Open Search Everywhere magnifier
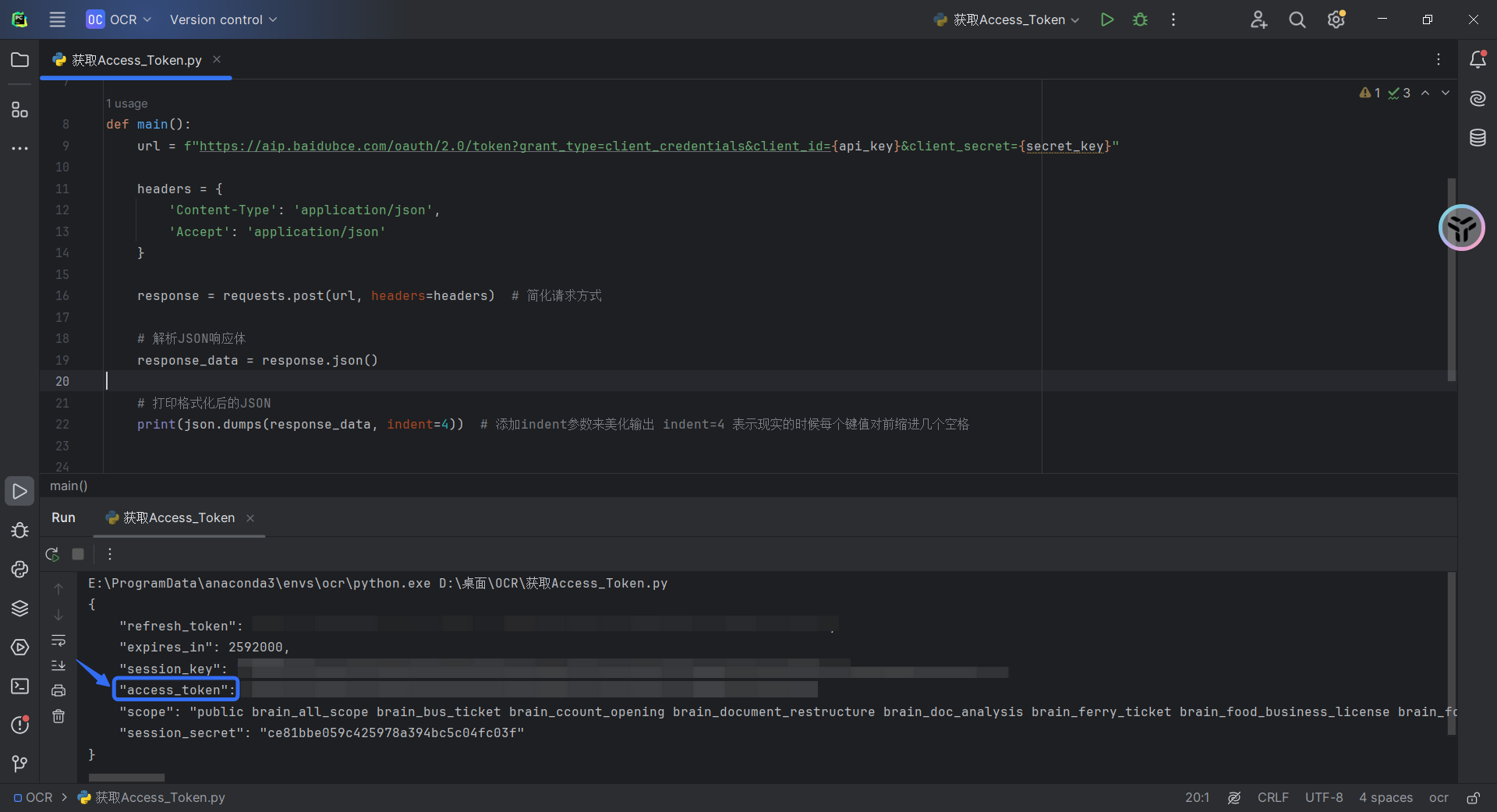 (x=1297, y=19)
